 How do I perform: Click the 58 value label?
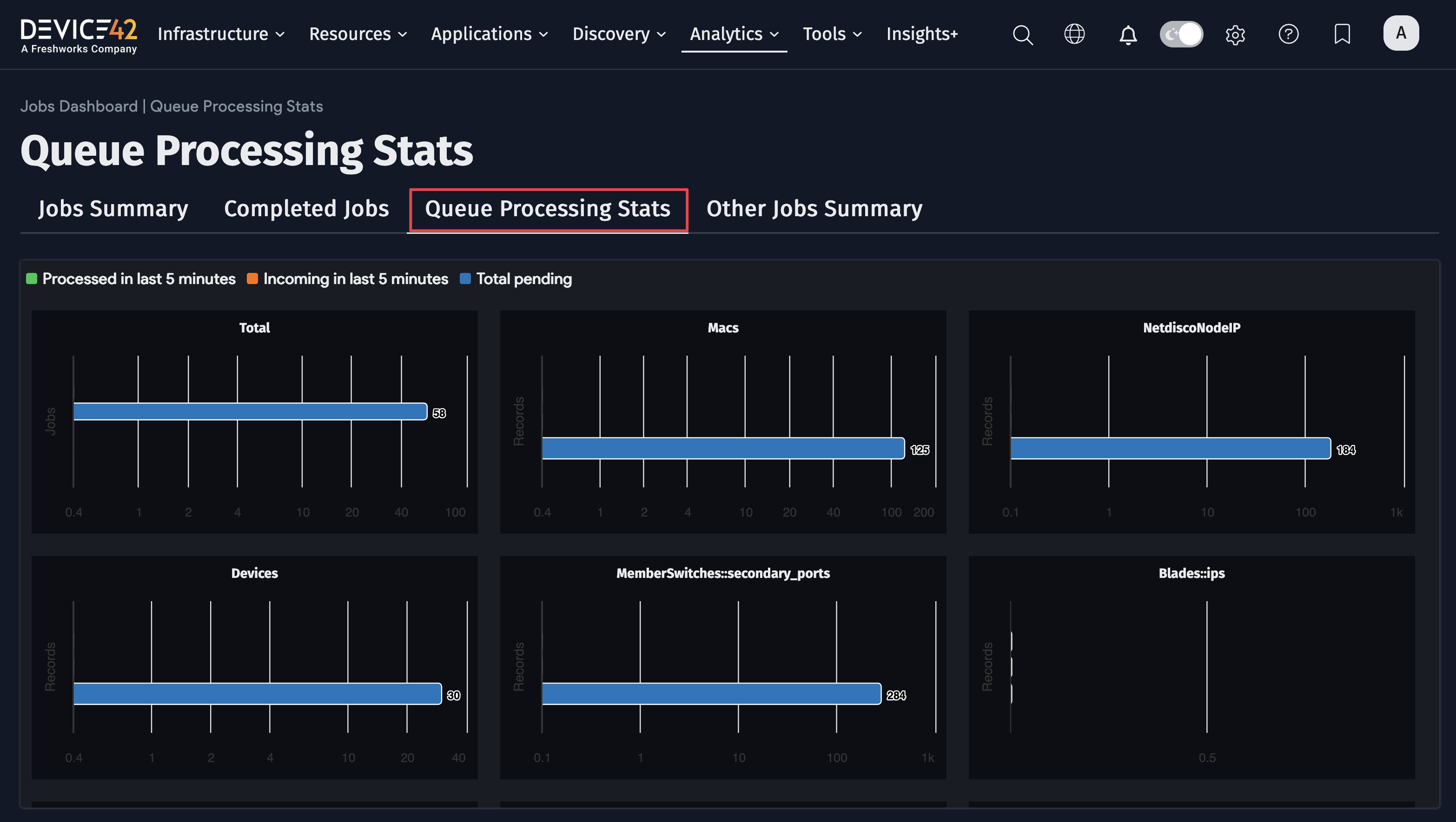click(439, 413)
